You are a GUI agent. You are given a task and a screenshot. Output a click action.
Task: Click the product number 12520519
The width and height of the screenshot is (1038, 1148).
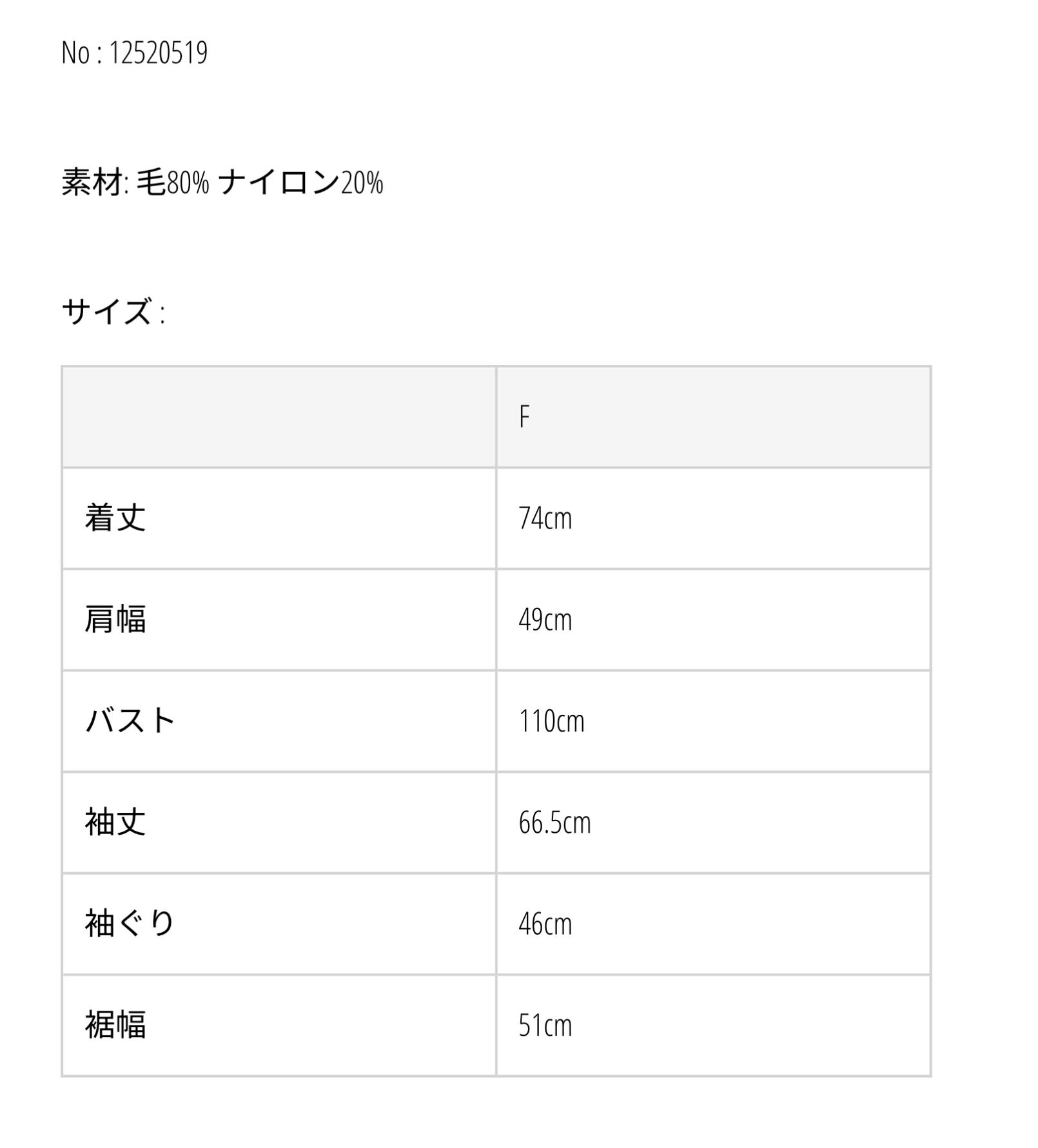pyautogui.click(x=158, y=53)
